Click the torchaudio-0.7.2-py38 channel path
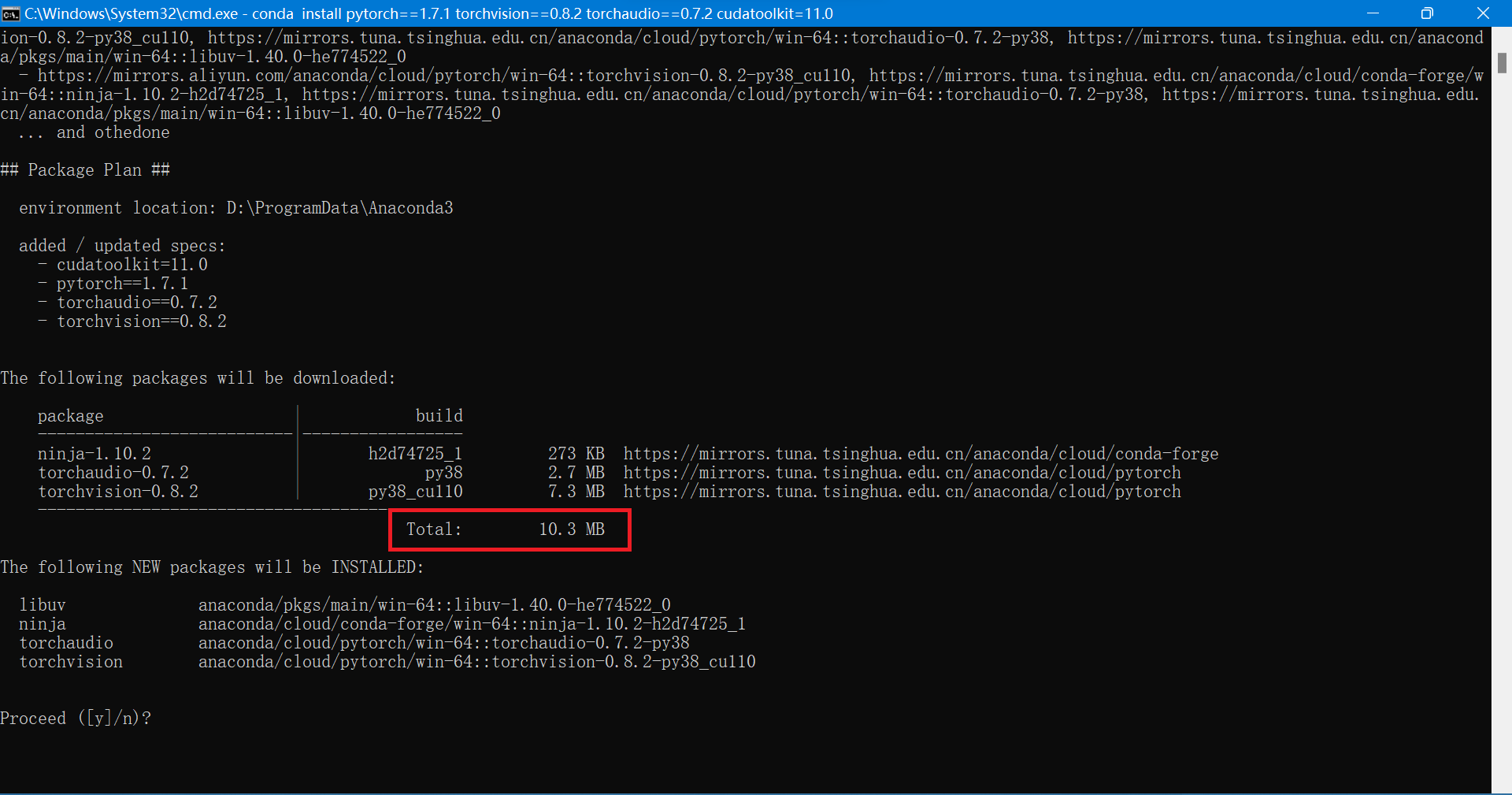The image size is (1512, 795). coord(443,643)
